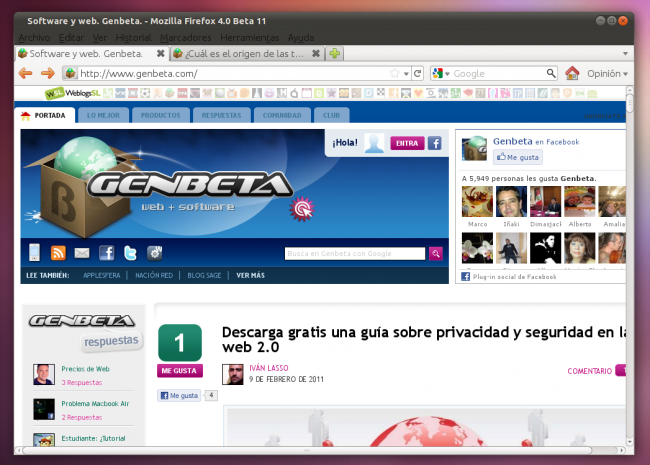The width and height of the screenshot is (650, 465).
Task: Open the PRODUCTOS site tab
Action: pyautogui.click(x=160, y=115)
